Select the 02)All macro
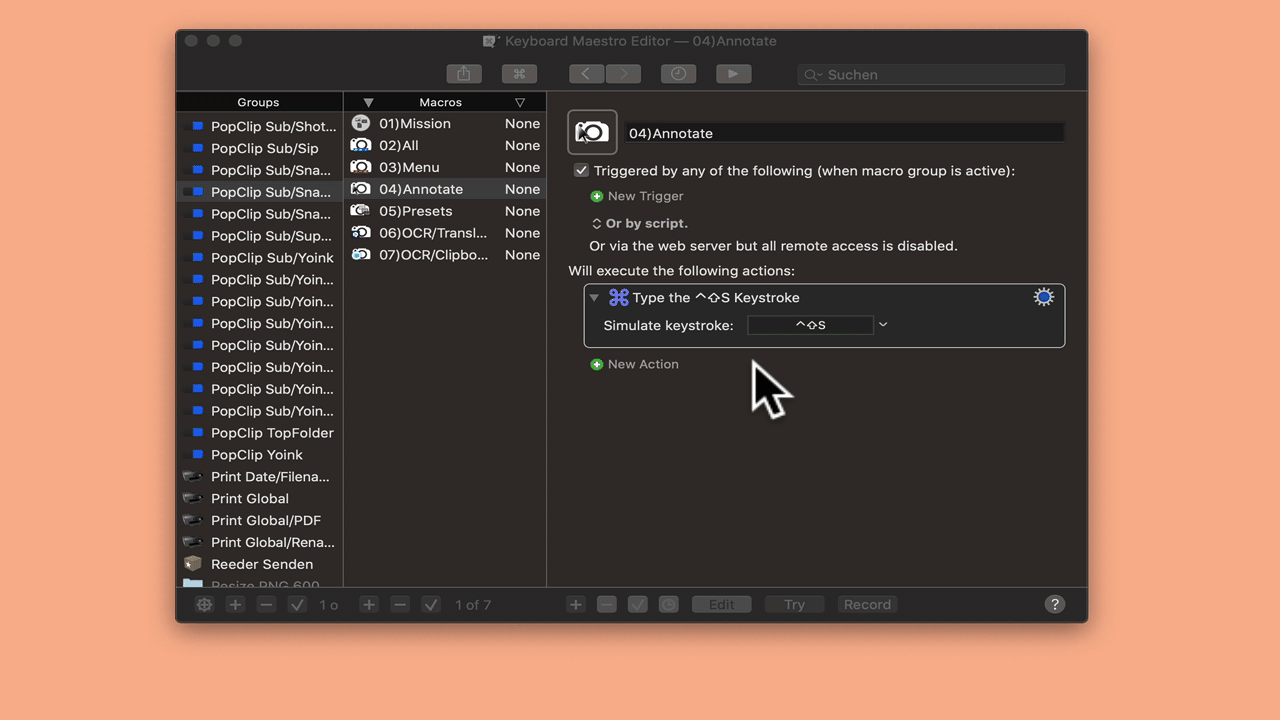Screen dimensions: 1280x720 coord(446,146)
